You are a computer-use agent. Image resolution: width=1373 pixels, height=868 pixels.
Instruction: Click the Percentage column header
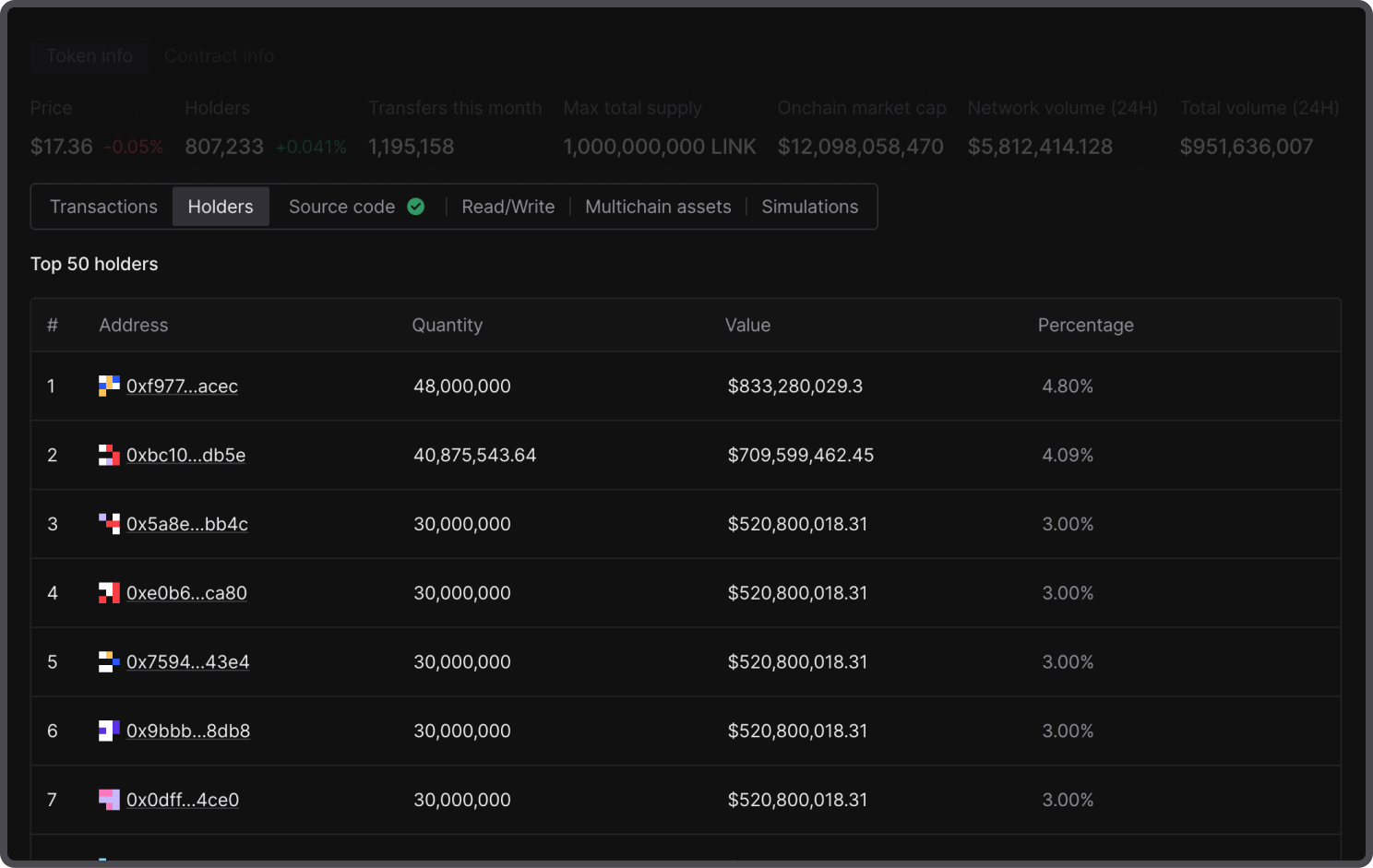(x=1085, y=325)
